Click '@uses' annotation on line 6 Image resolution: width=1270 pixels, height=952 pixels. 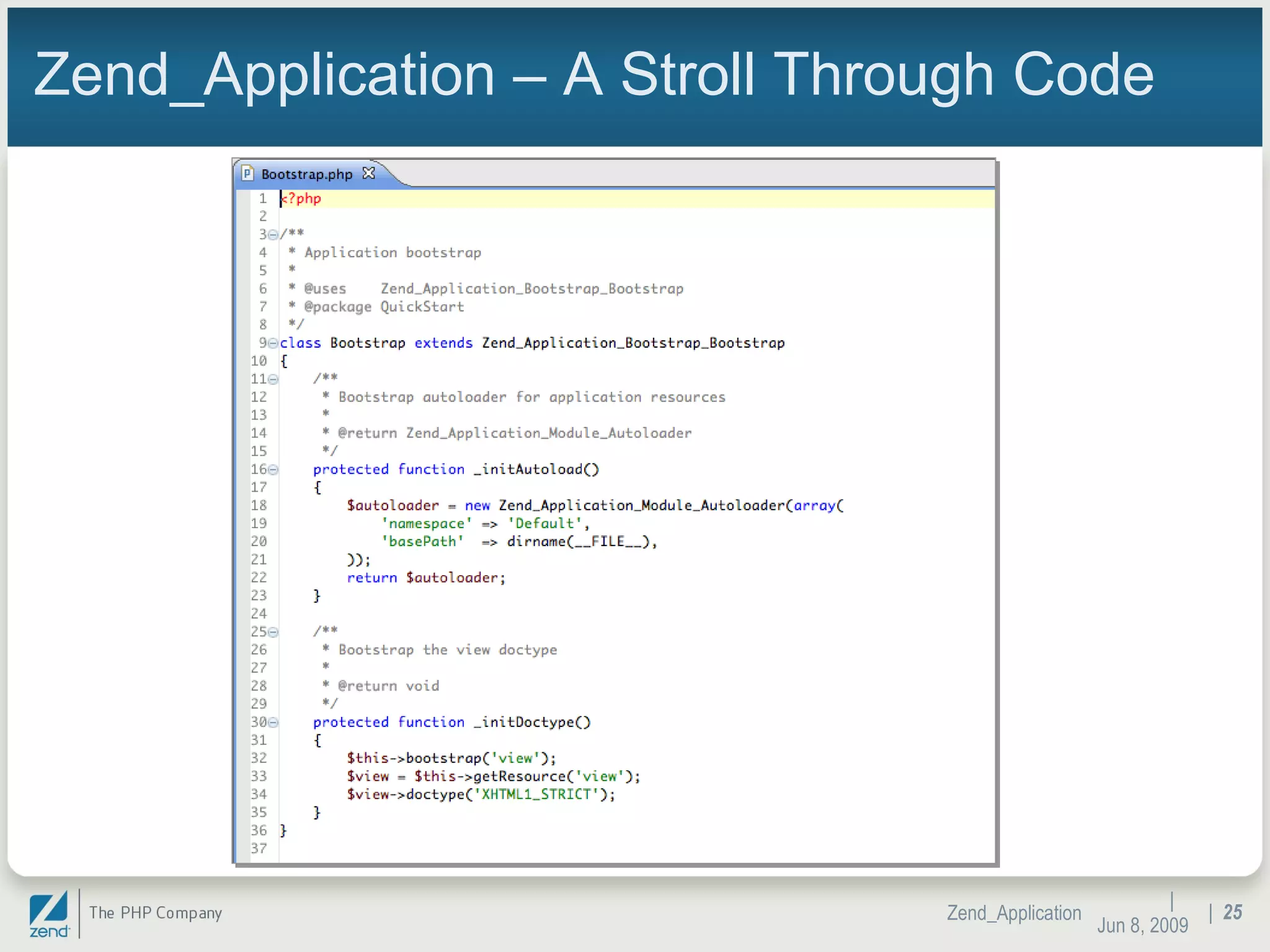[x=325, y=289]
